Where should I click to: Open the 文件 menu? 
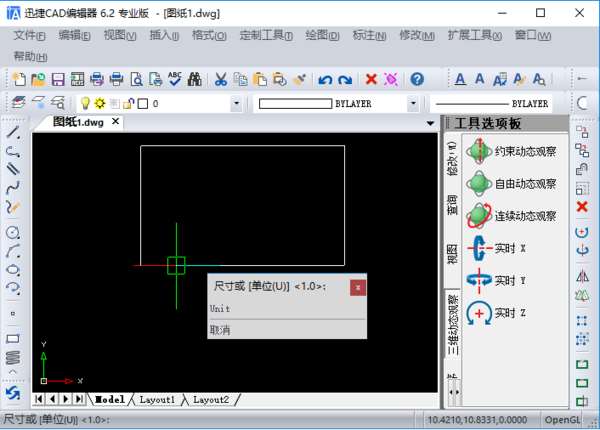tap(29, 36)
